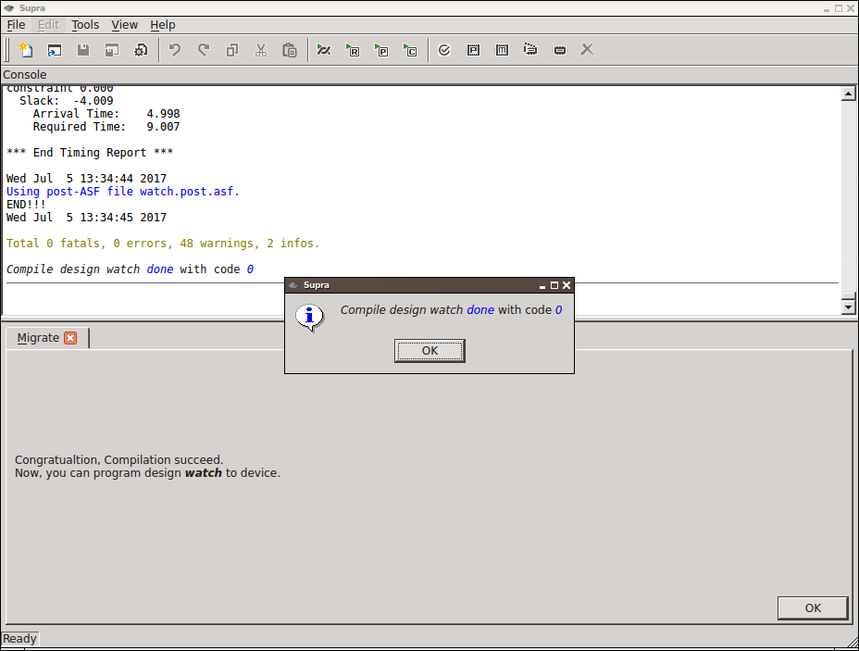Maximize the Supra message dialog

click(x=554, y=285)
